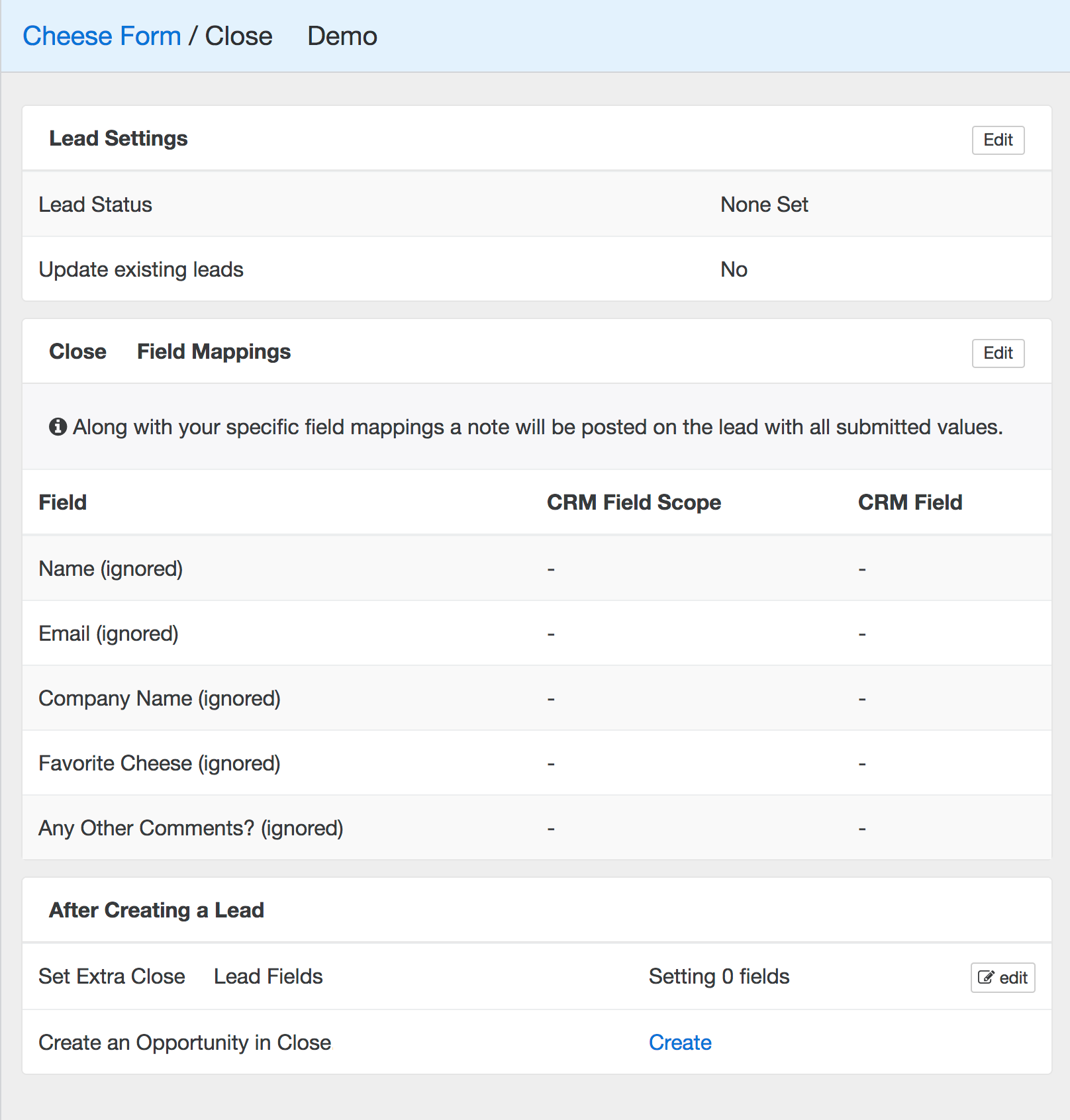
Task: Click the After Creating a Lead heading
Action: [x=156, y=910]
